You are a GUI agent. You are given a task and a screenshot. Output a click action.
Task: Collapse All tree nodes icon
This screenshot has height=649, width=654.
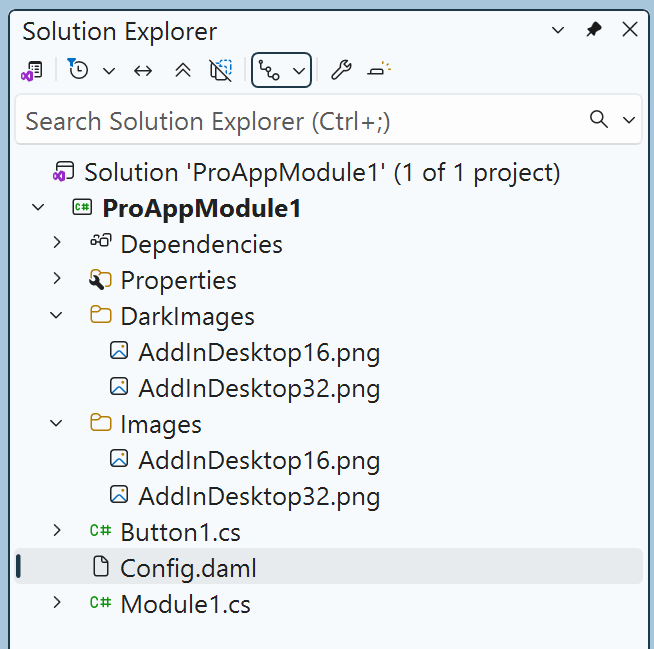point(183,70)
